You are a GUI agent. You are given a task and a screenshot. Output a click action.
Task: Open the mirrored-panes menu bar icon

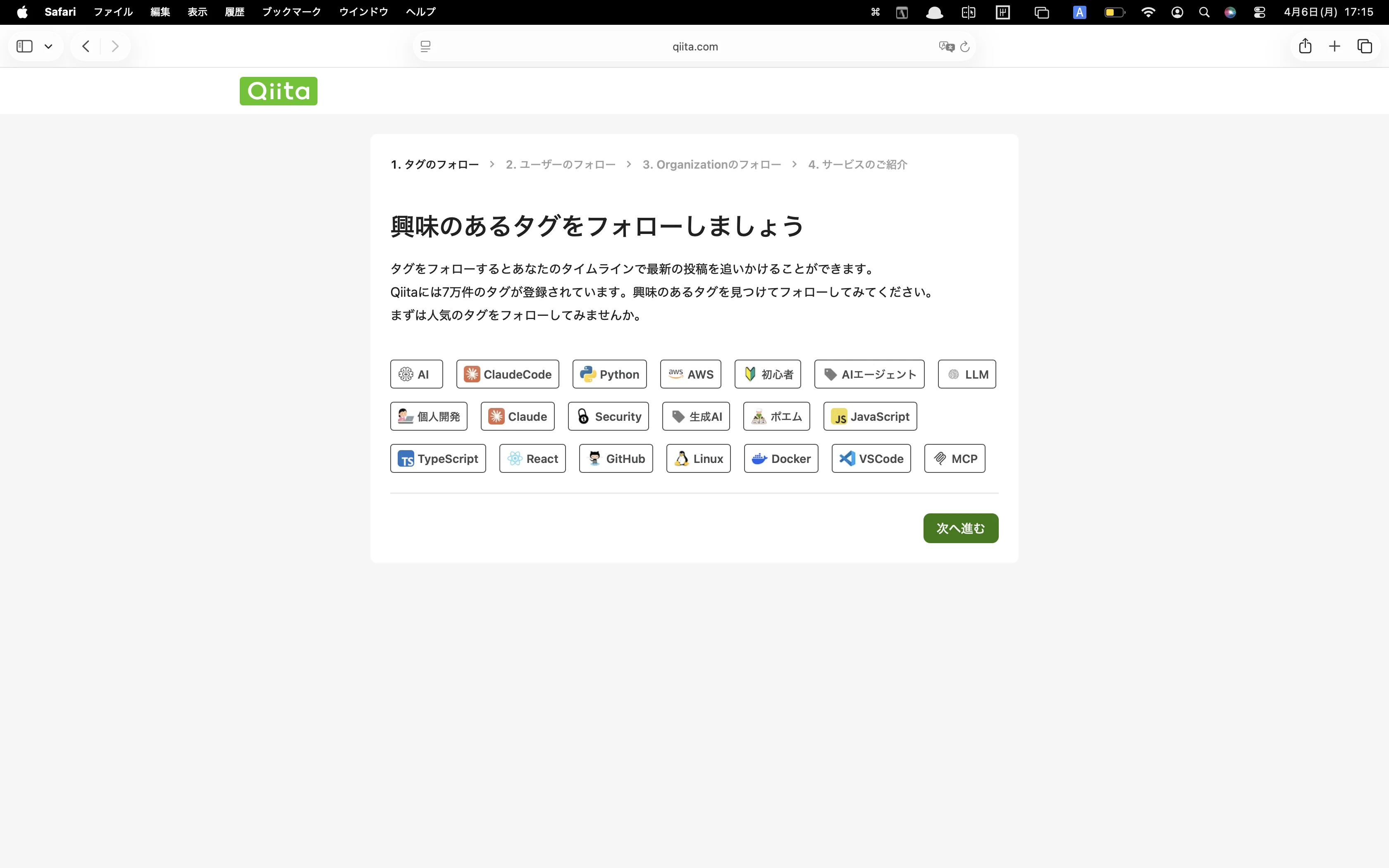[x=968, y=12]
